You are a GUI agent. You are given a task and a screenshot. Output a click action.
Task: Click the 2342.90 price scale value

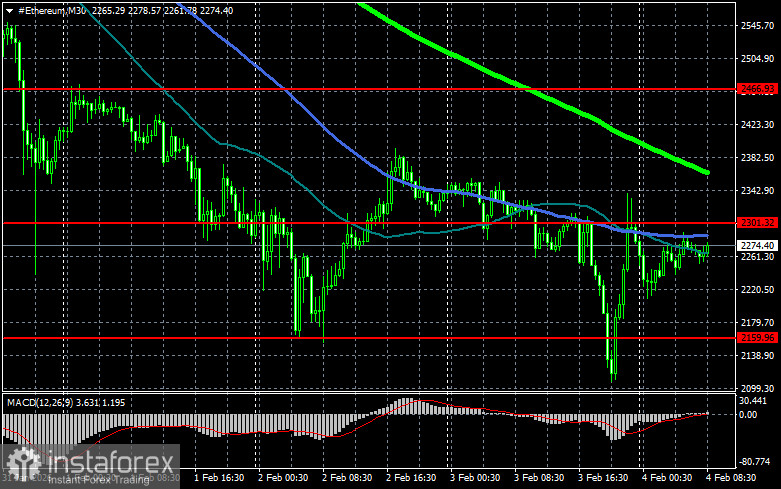pyautogui.click(x=758, y=191)
